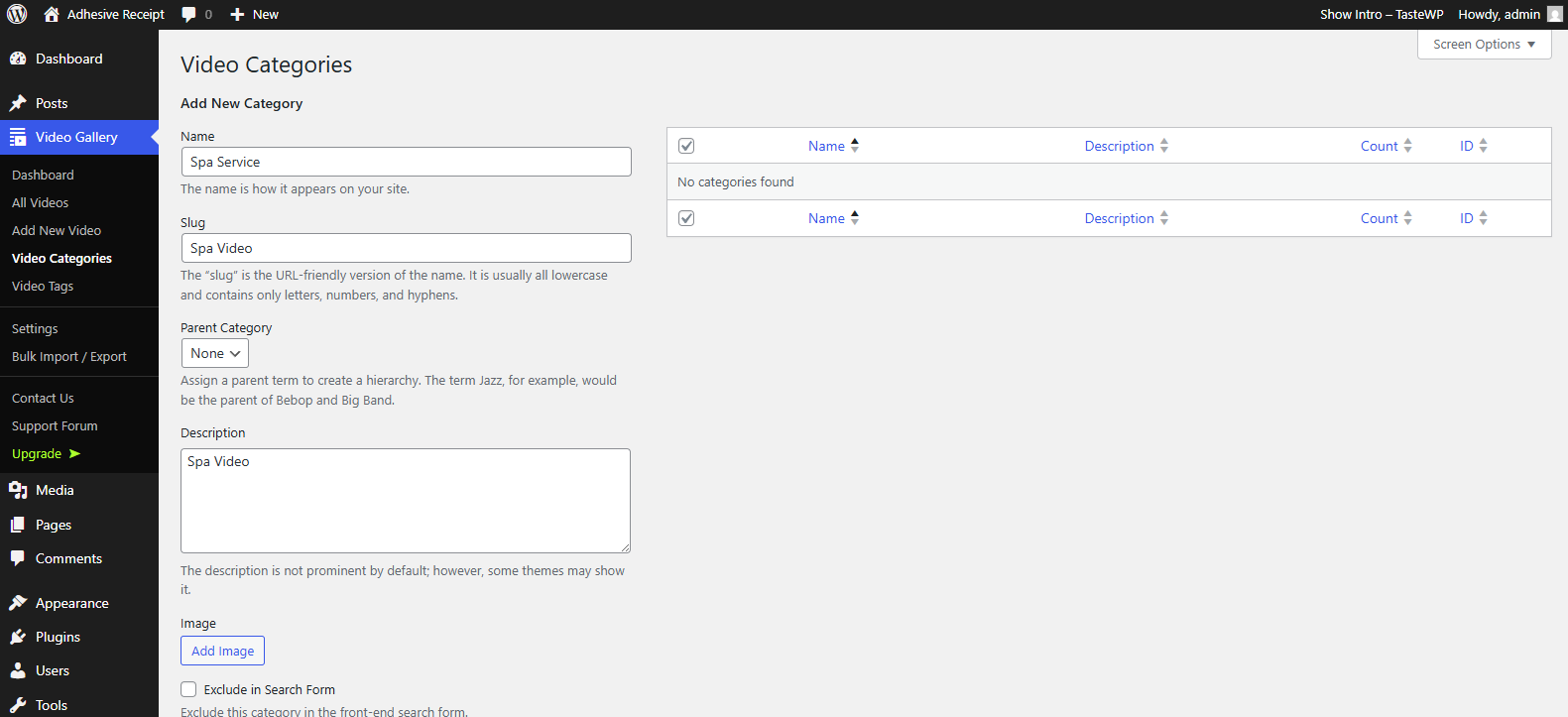Click into the Slug text field
This screenshot has height=717, width=1568.
pos(406,248)
